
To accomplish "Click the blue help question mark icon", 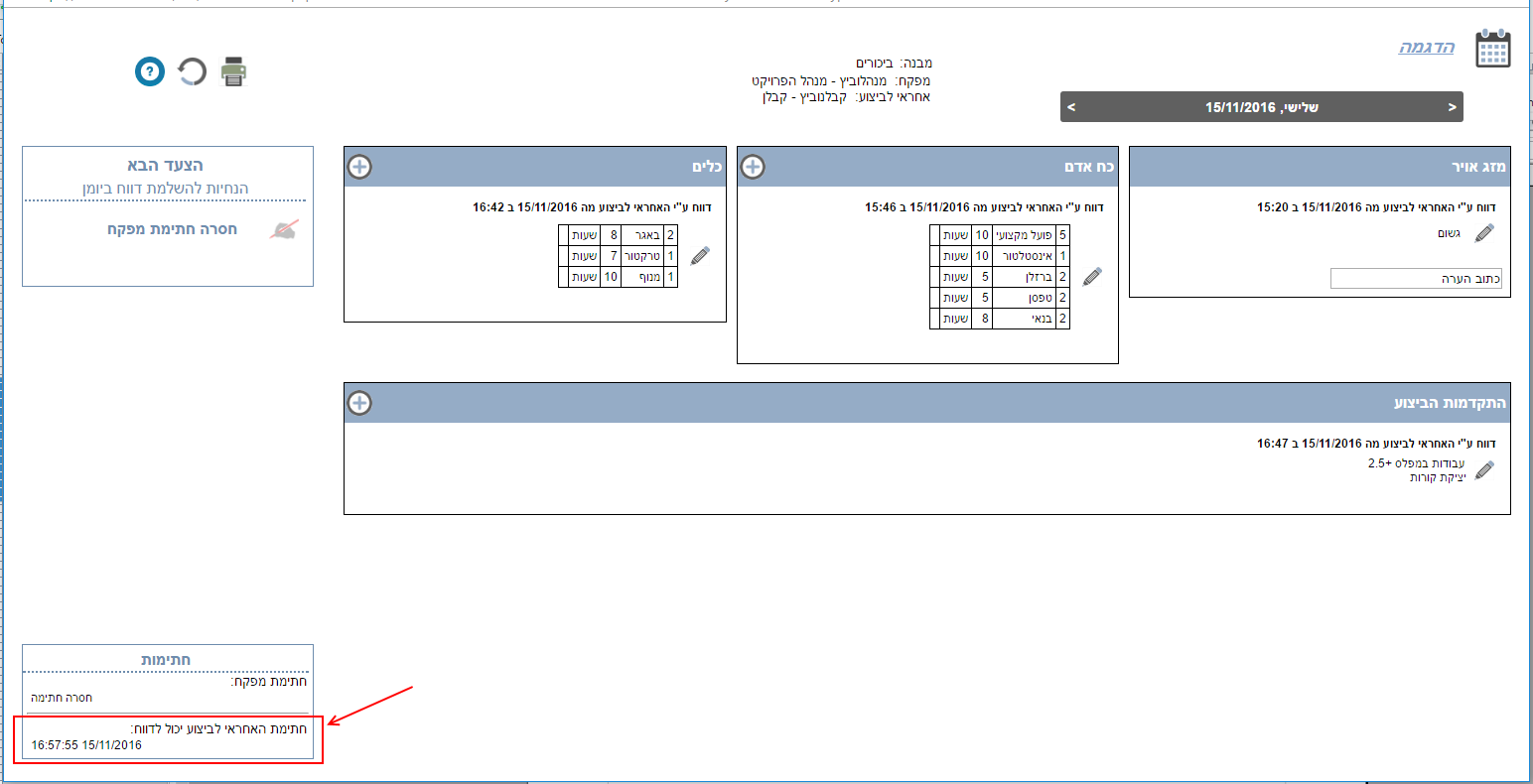I will pyautogui.click(x=150, y=71).
